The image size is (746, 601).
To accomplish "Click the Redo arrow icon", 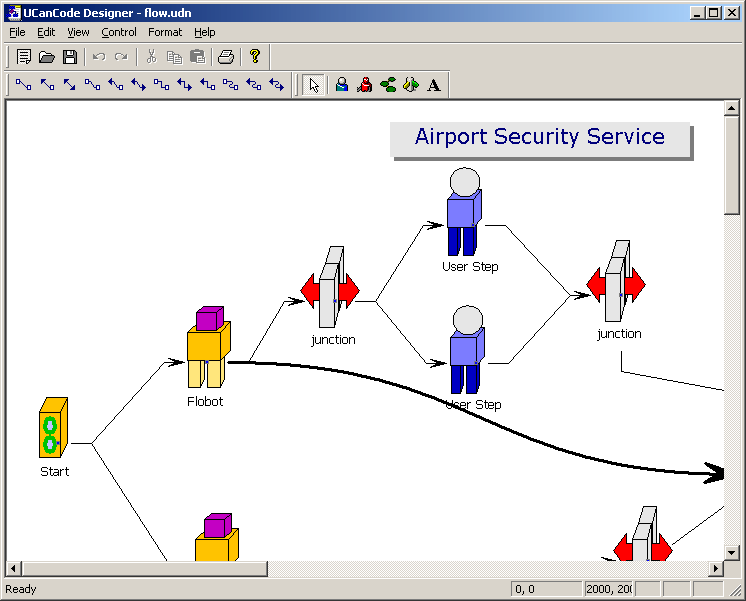I will (122, 57).
